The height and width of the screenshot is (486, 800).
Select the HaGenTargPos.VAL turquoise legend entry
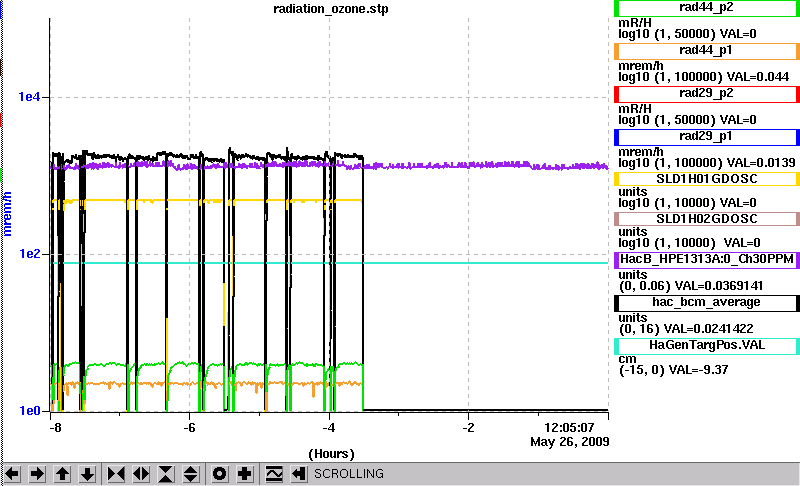707,346
